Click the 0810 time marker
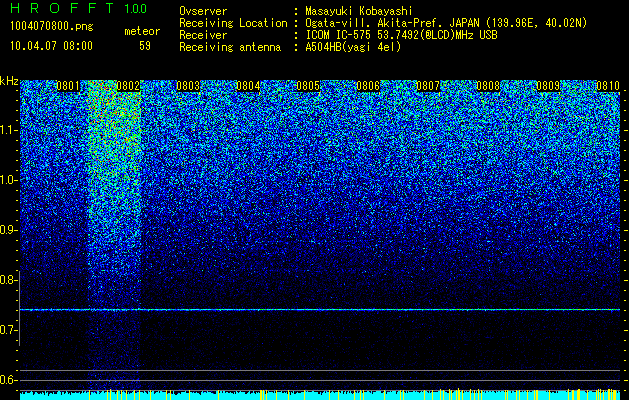Image resolution: width=629 pixels, height=400 pixels. coord(608,86)
